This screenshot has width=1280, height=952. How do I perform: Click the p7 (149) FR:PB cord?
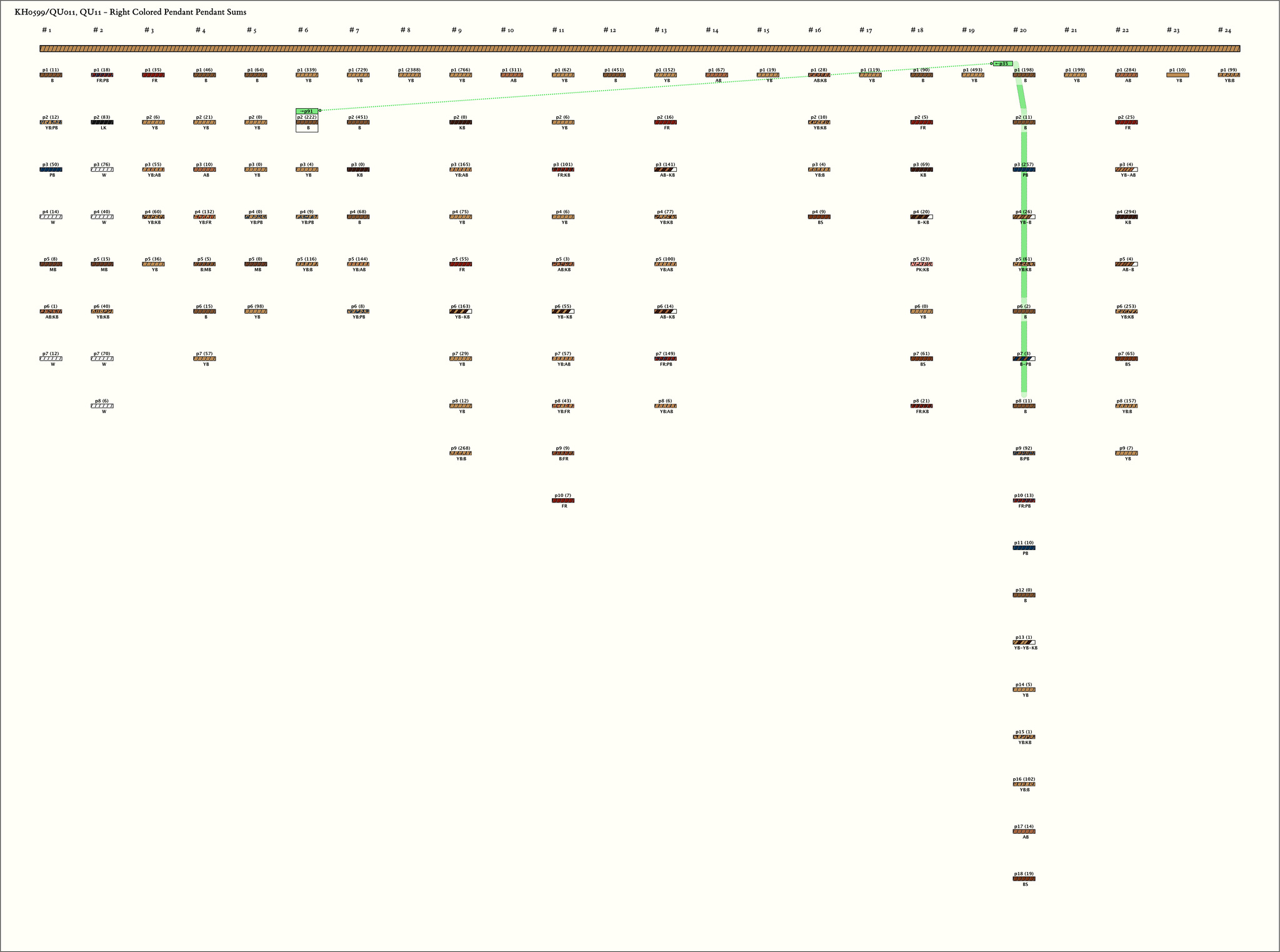coord(666,359)
